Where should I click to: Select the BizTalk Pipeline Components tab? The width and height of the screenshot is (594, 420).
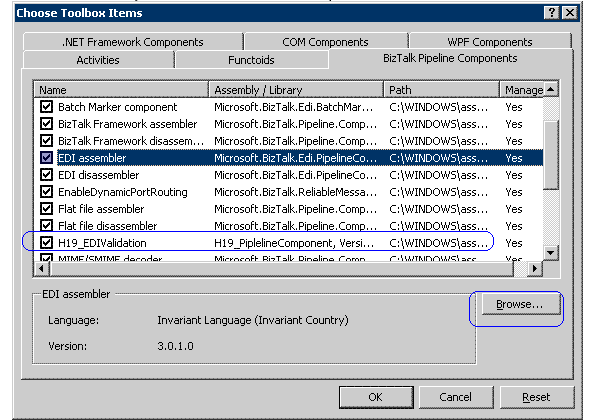point(450,58)
